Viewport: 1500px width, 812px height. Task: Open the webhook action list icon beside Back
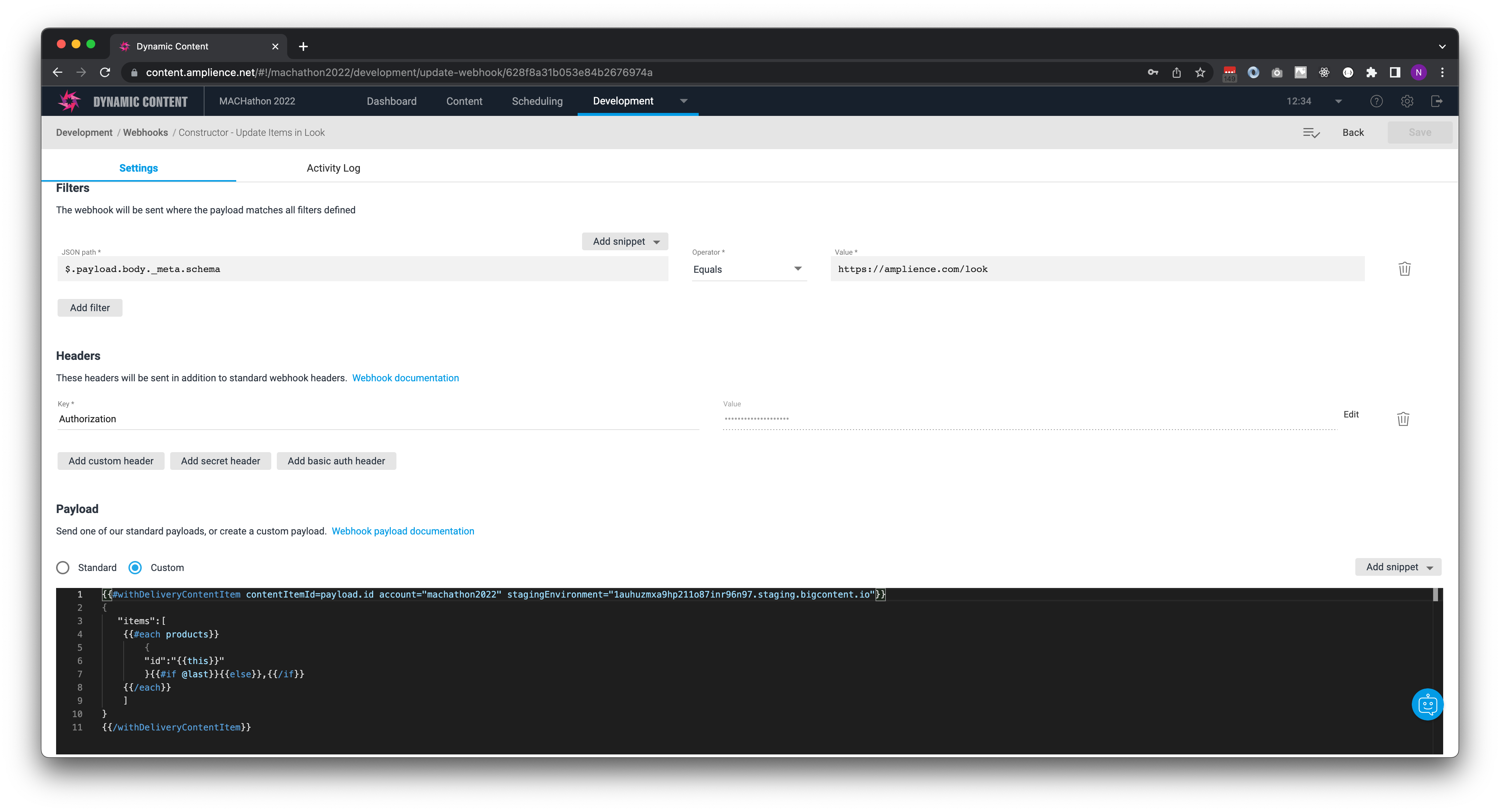coord(1311,132)
